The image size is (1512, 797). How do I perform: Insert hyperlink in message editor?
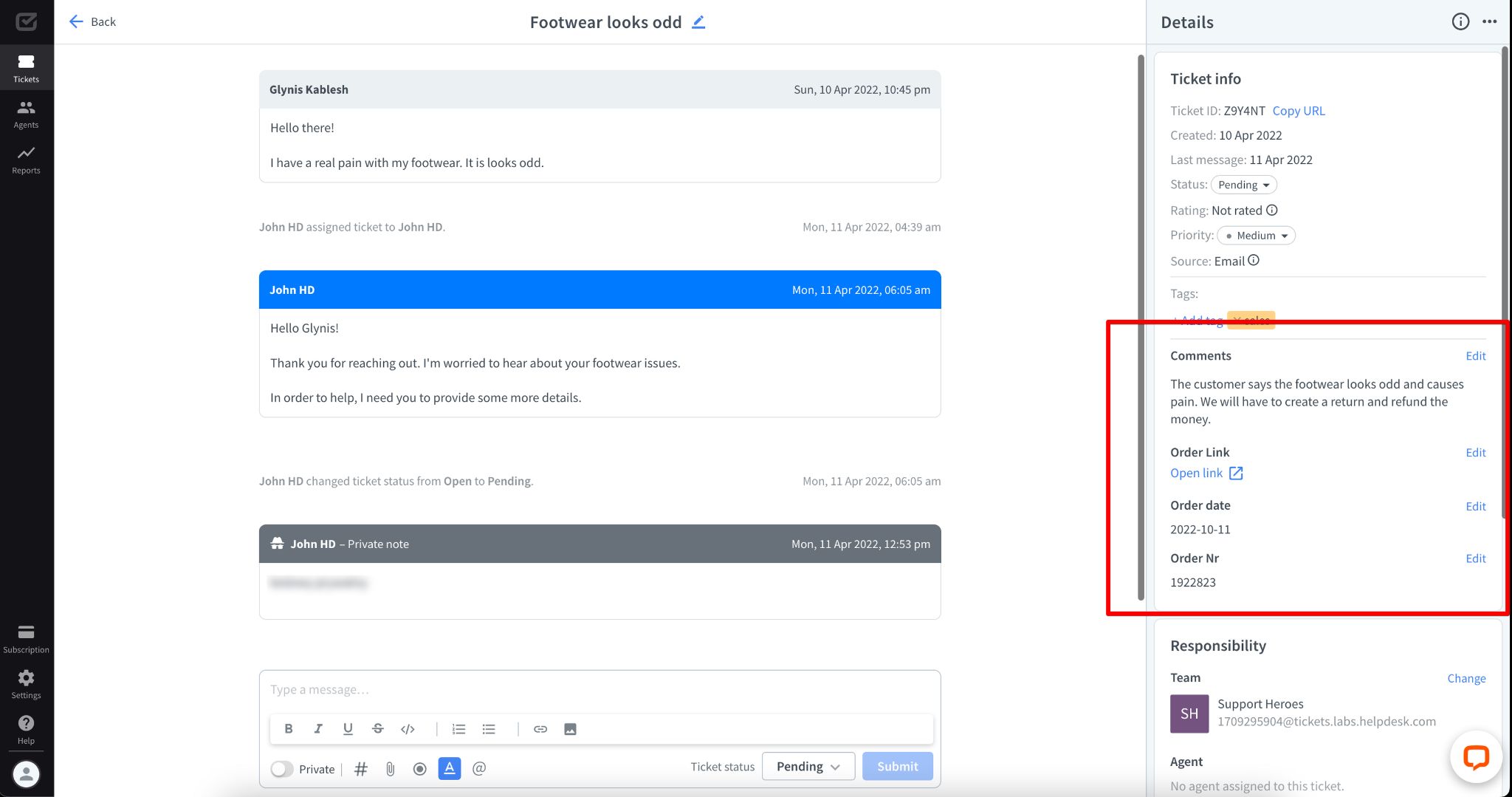540,729
